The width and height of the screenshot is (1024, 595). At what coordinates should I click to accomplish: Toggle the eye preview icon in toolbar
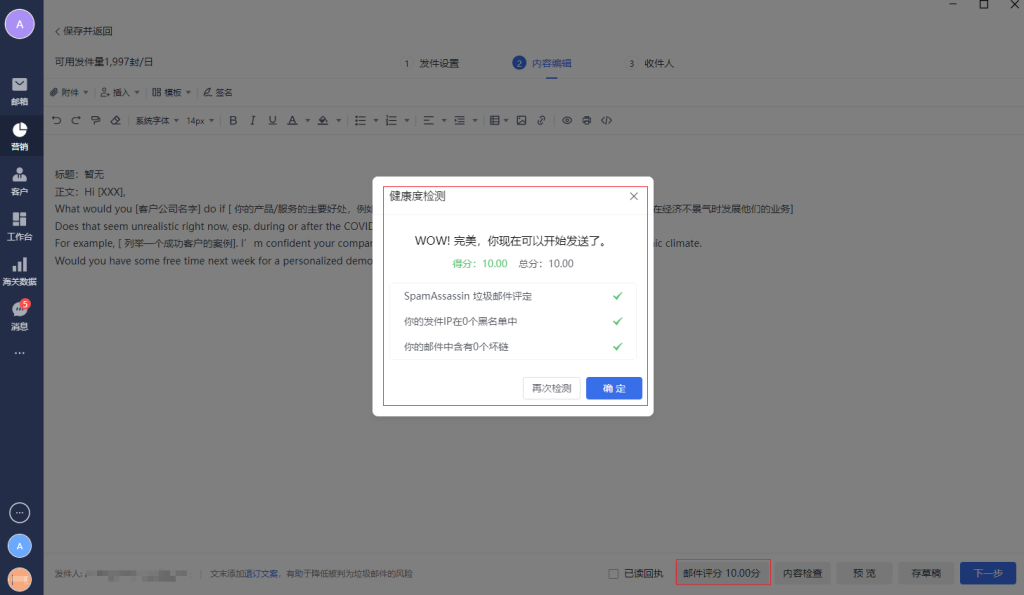pyautogui.click(x=567, y=120)
